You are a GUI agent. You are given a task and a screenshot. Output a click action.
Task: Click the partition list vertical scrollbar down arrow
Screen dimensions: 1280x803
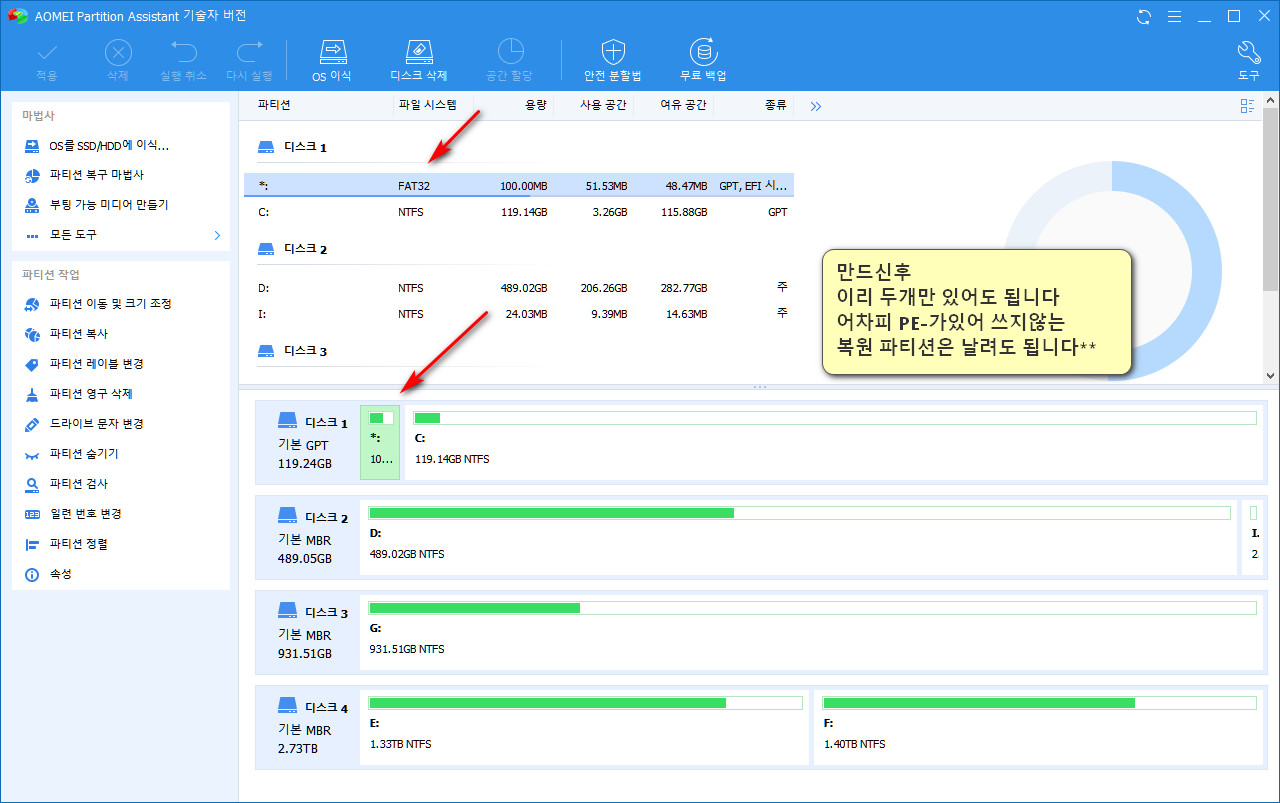(x=1271, y=375)
